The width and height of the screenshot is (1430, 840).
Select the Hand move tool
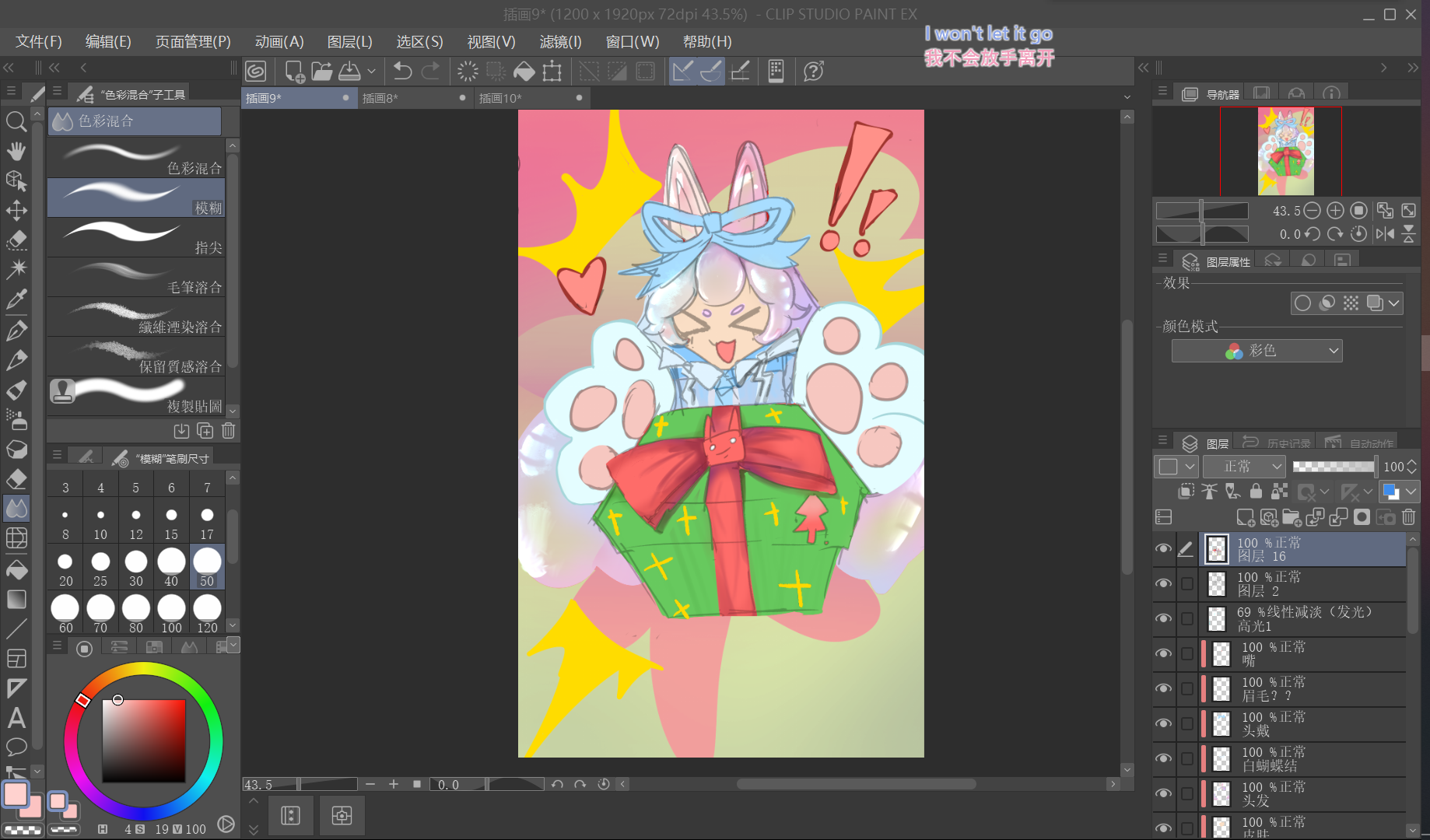16,151
